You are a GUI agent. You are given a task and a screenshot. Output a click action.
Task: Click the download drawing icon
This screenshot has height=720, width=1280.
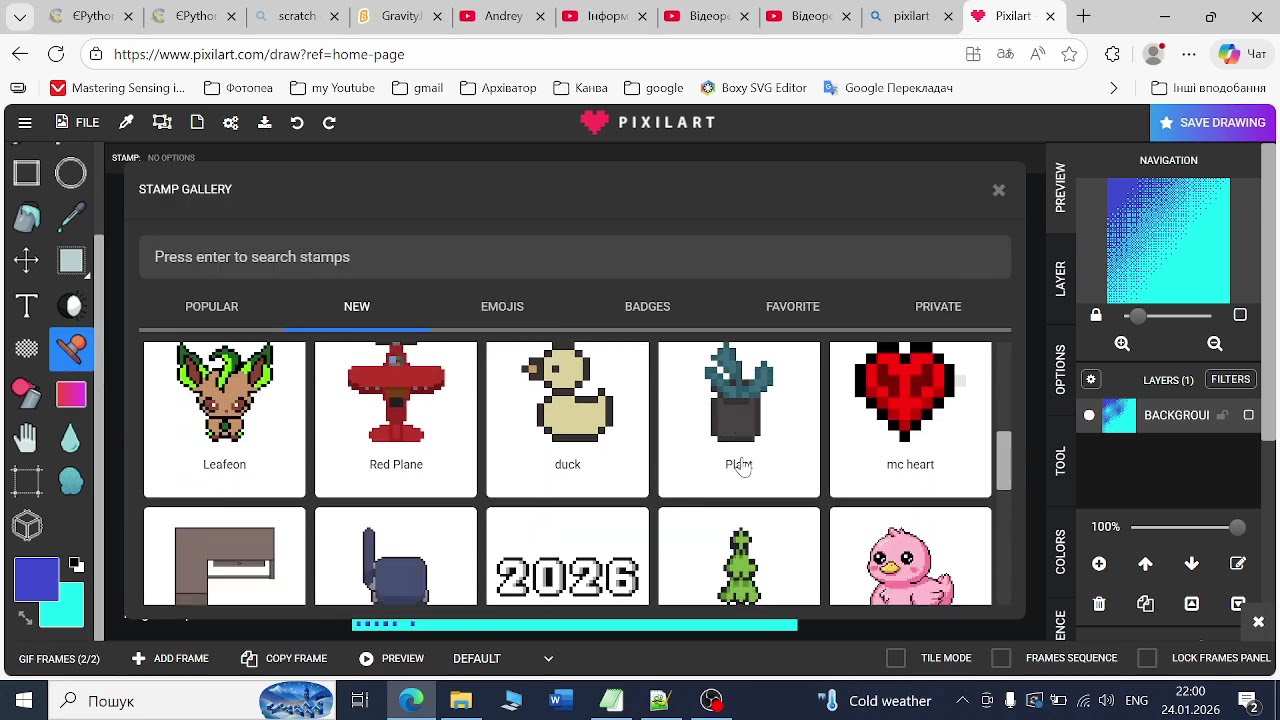265,122
